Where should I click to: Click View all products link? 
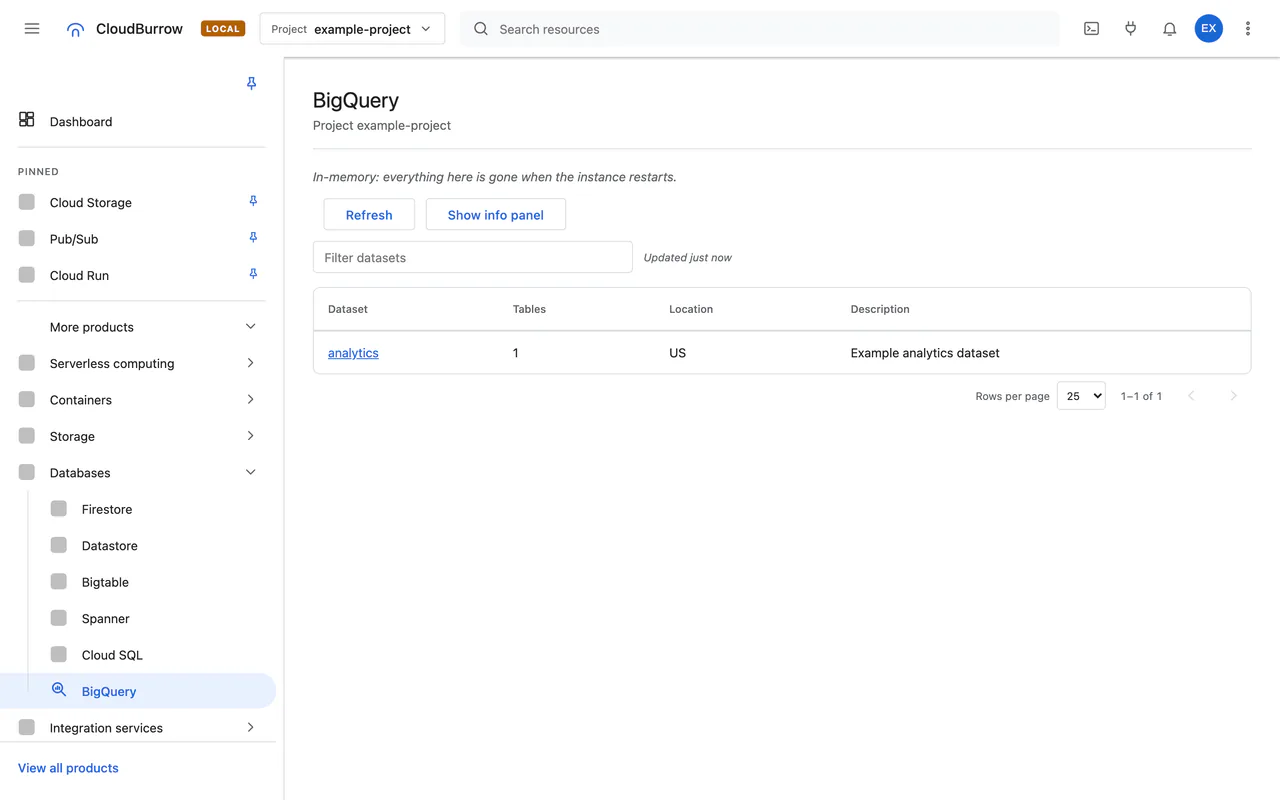[x=68, y=768]
